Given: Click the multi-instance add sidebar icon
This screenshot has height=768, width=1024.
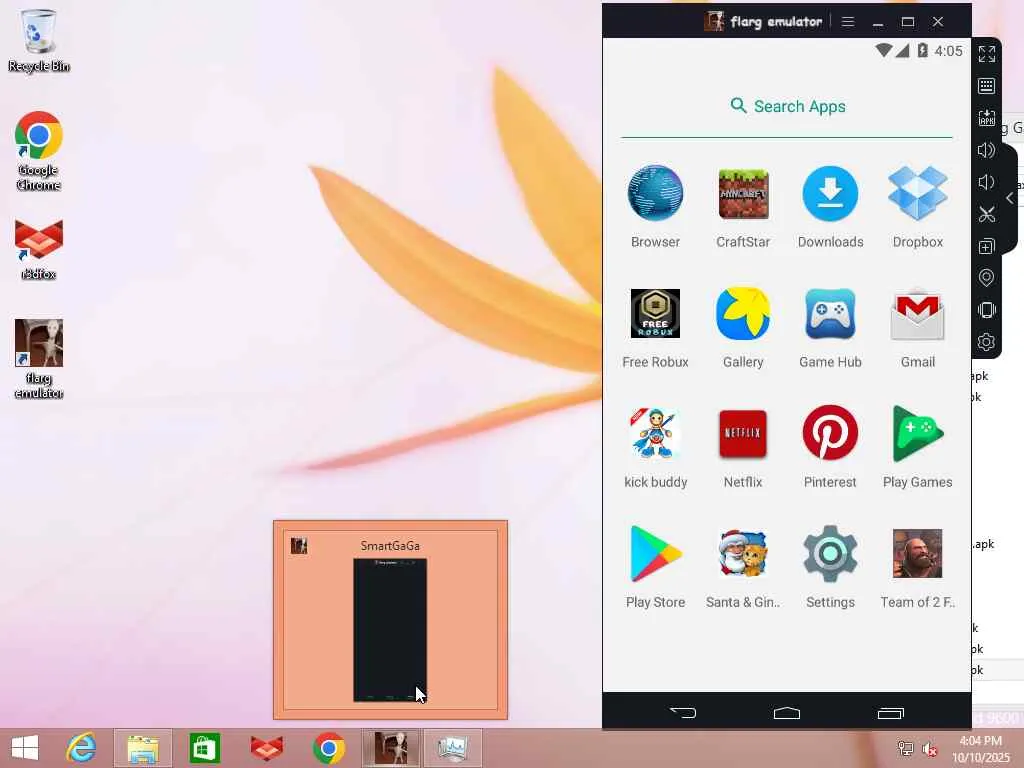Looking at the screenshot, I should [987, 246].
